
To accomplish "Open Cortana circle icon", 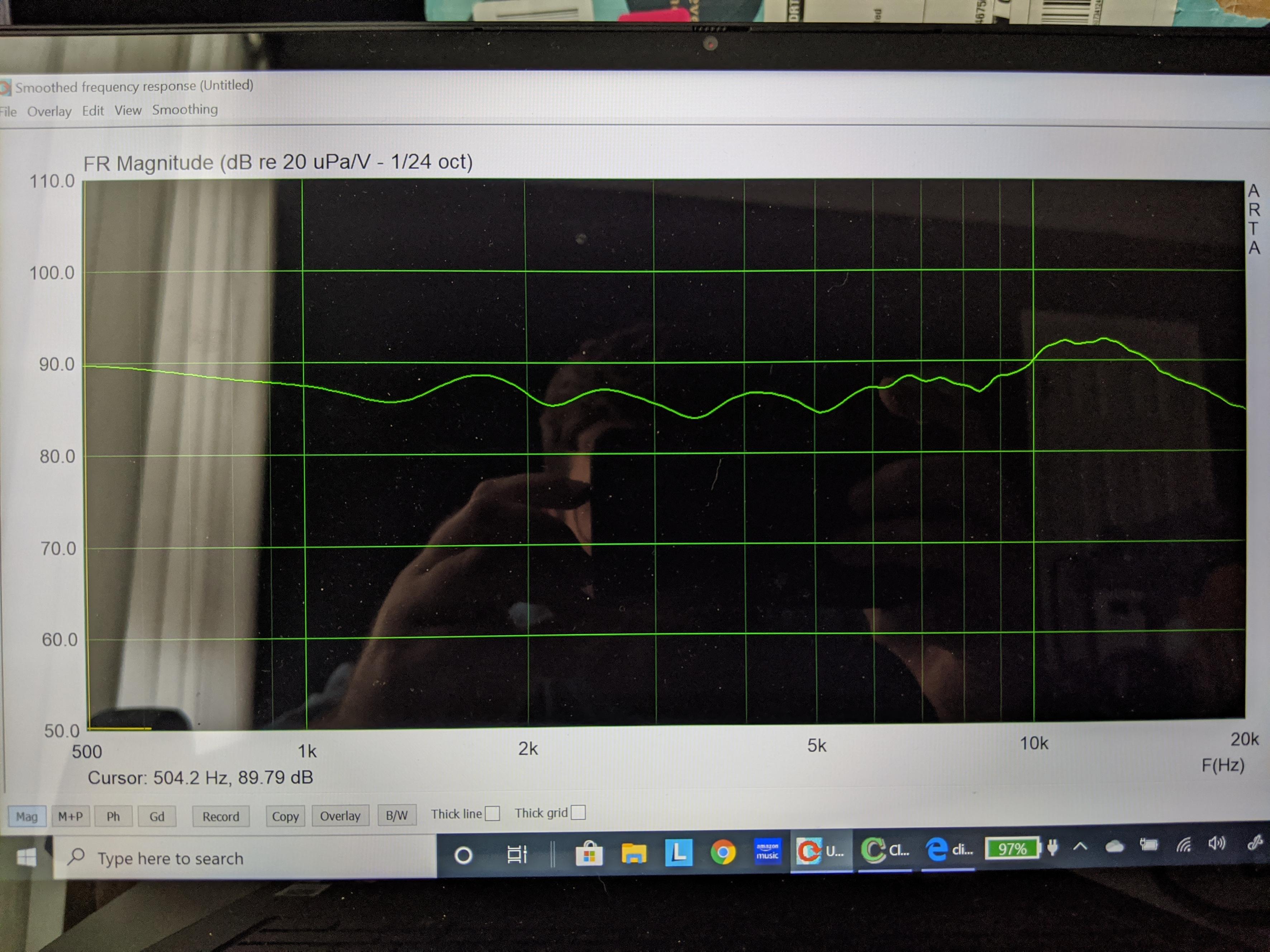I will pos(463,856).
